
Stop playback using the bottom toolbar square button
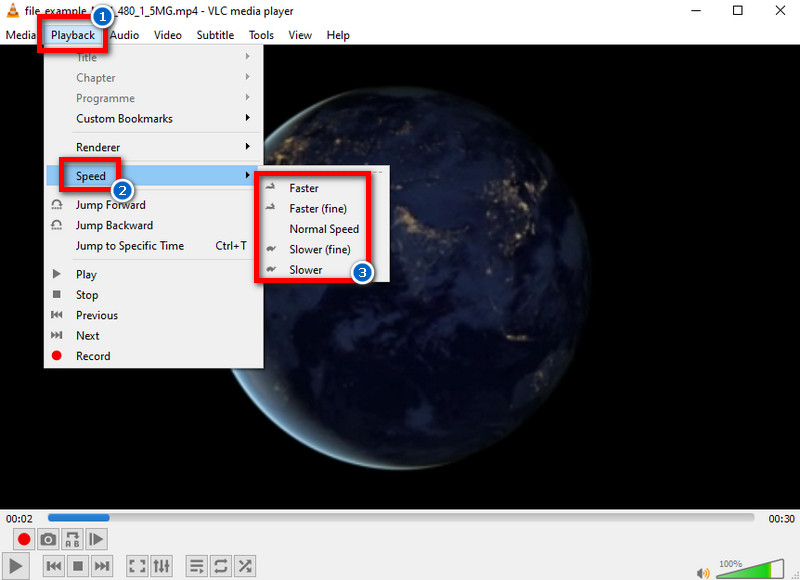pyautogui.click(x=78, y=566)
